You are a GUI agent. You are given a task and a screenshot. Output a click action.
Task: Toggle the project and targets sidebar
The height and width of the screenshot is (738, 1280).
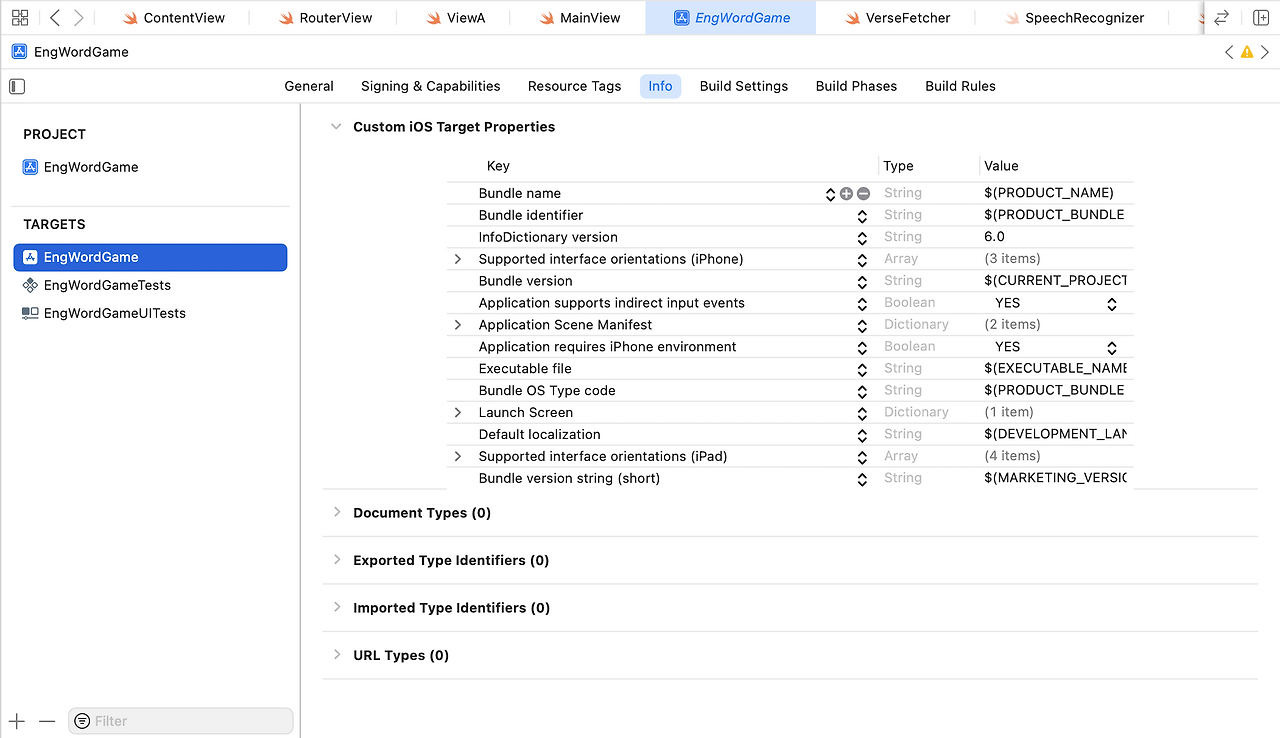click(x=17, y=86)
